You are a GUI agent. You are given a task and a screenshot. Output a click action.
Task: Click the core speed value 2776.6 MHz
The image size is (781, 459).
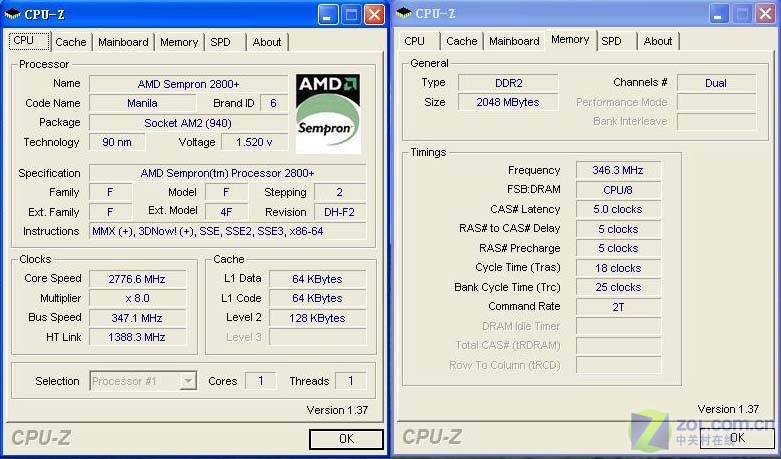click(x=137, y=279)
